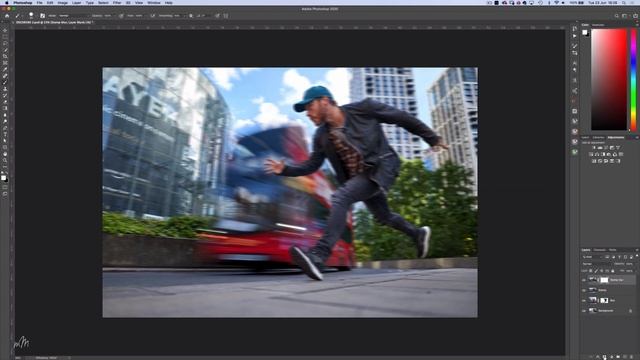Select the Brush tool in the toolbar

(x=5, y=82)
